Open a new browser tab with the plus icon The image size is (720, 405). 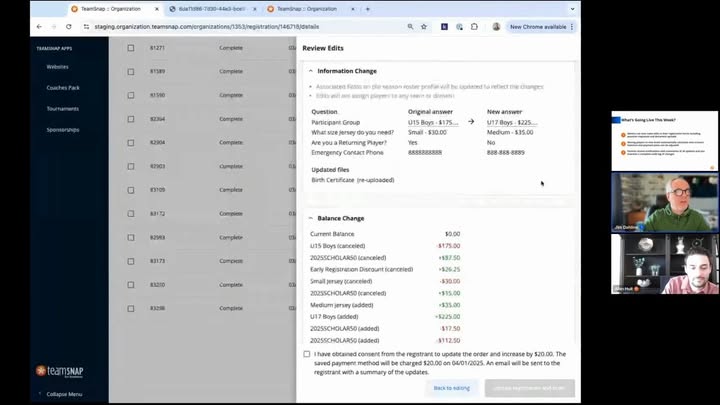coord(368,8)
